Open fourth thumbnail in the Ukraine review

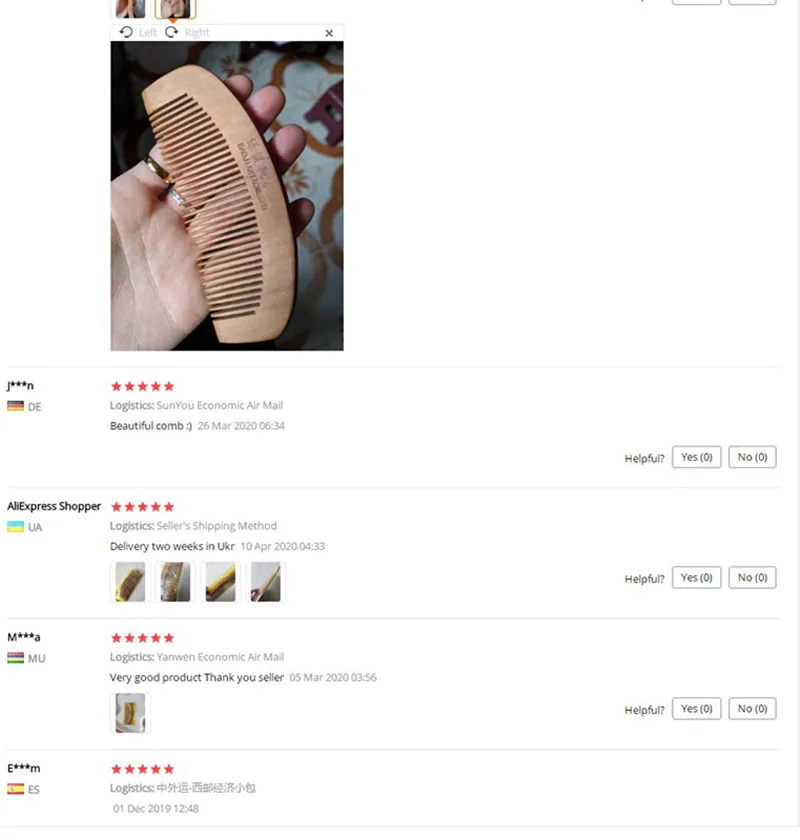pos(265,582)
